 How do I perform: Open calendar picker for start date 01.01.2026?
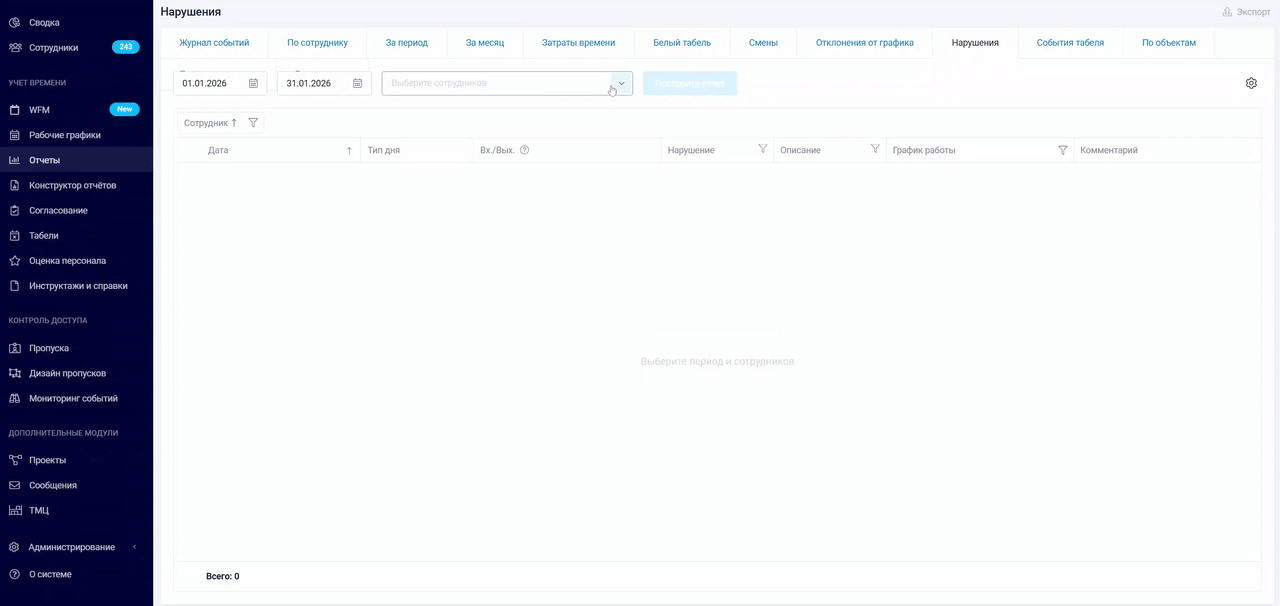[x=253, y=84]
